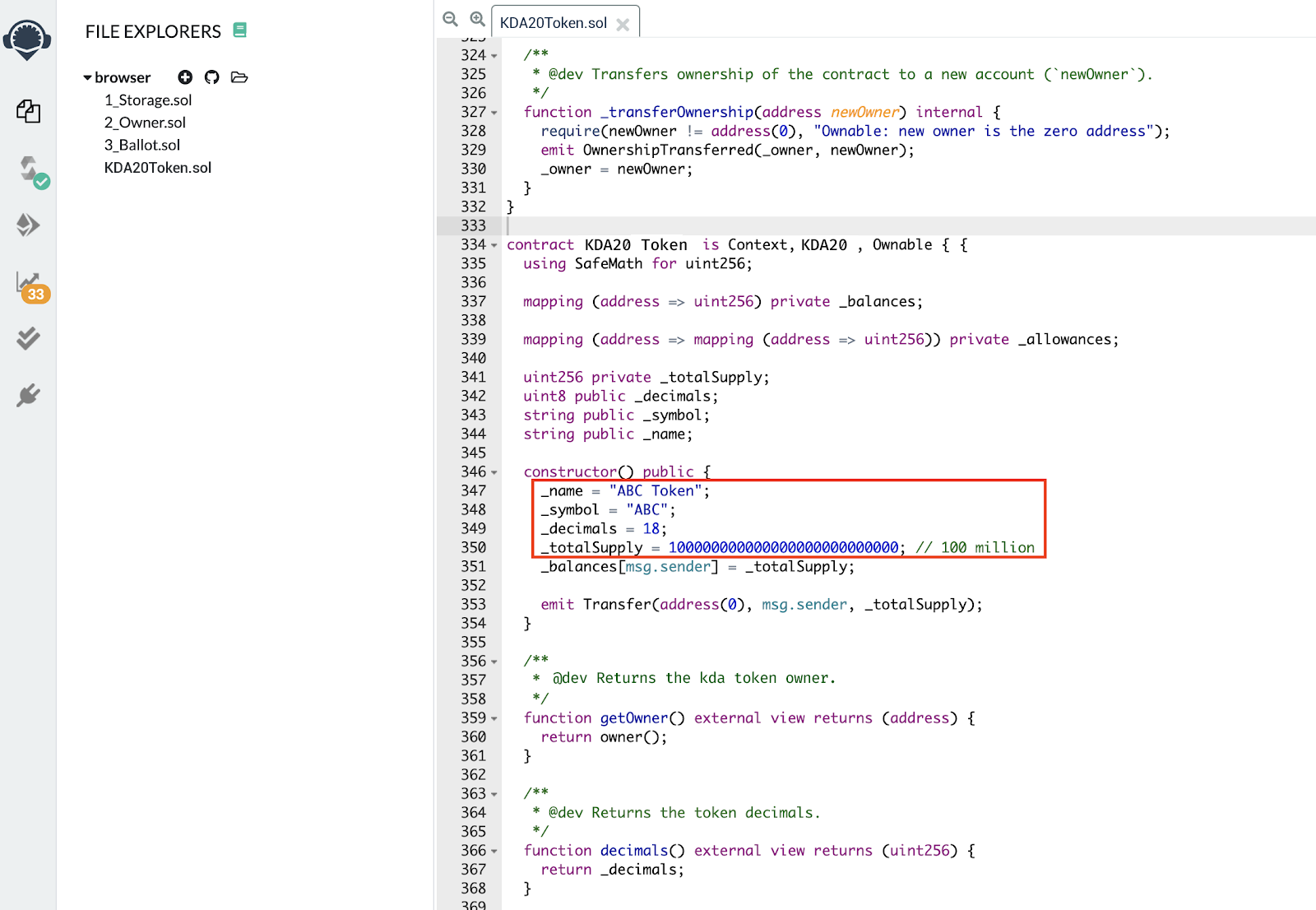This screenshot has width=1316, height=910.
Task: Fold the comment block at line 356
Action: 494,662
